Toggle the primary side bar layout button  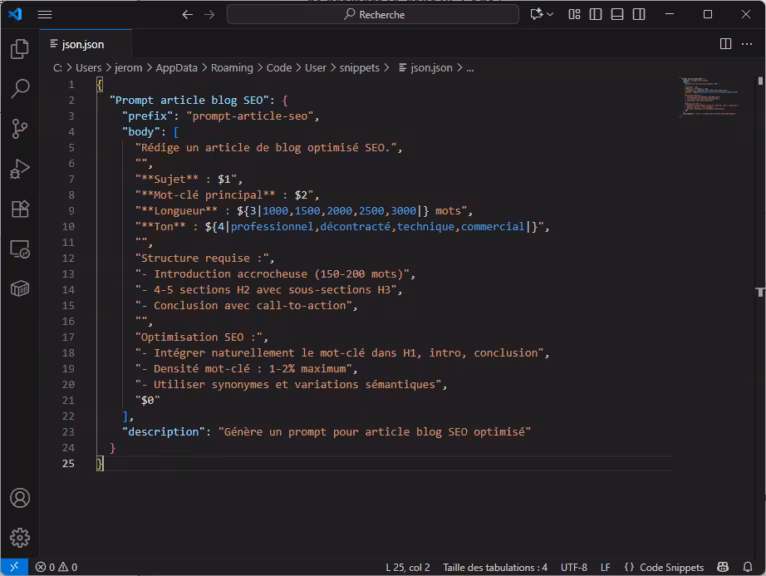point(595,14)
